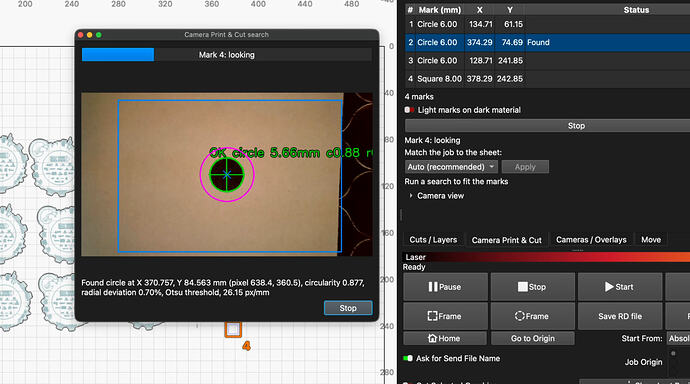Click the Stop button in Laser panel
The height and width of the screenshot is (384, 690).
[532, 287]
